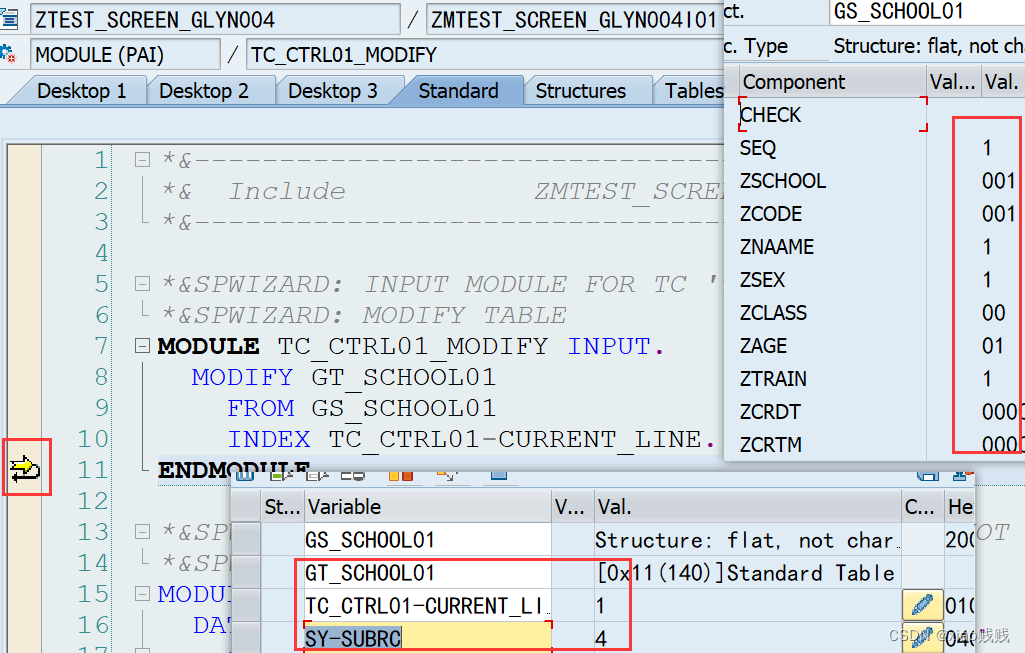1025x653 pixels.
Task: Click the Val. column header in variable table
Action: [747, 507]
